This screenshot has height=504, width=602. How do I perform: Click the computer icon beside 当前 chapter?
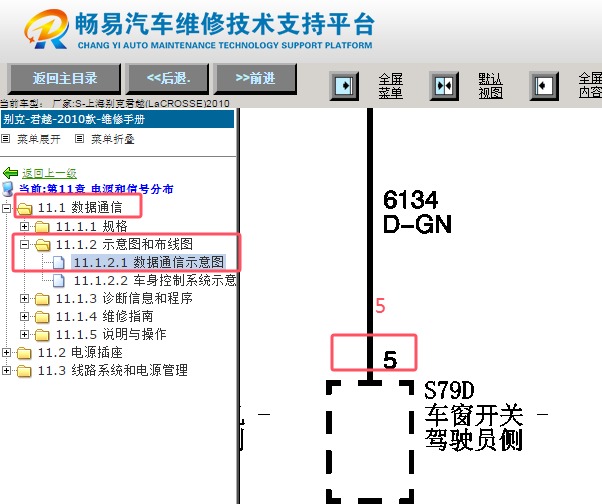(8, 188)
